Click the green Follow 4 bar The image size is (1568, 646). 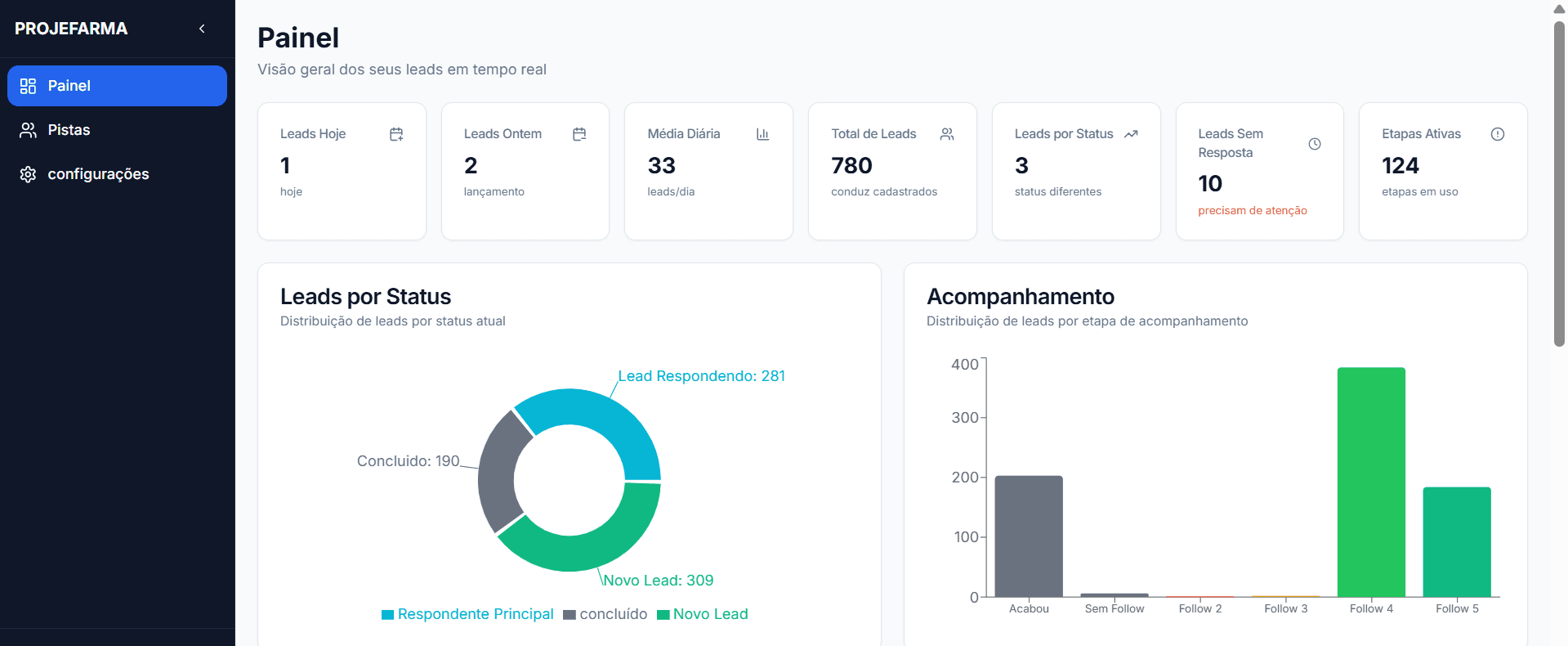tap(1371, 482)
